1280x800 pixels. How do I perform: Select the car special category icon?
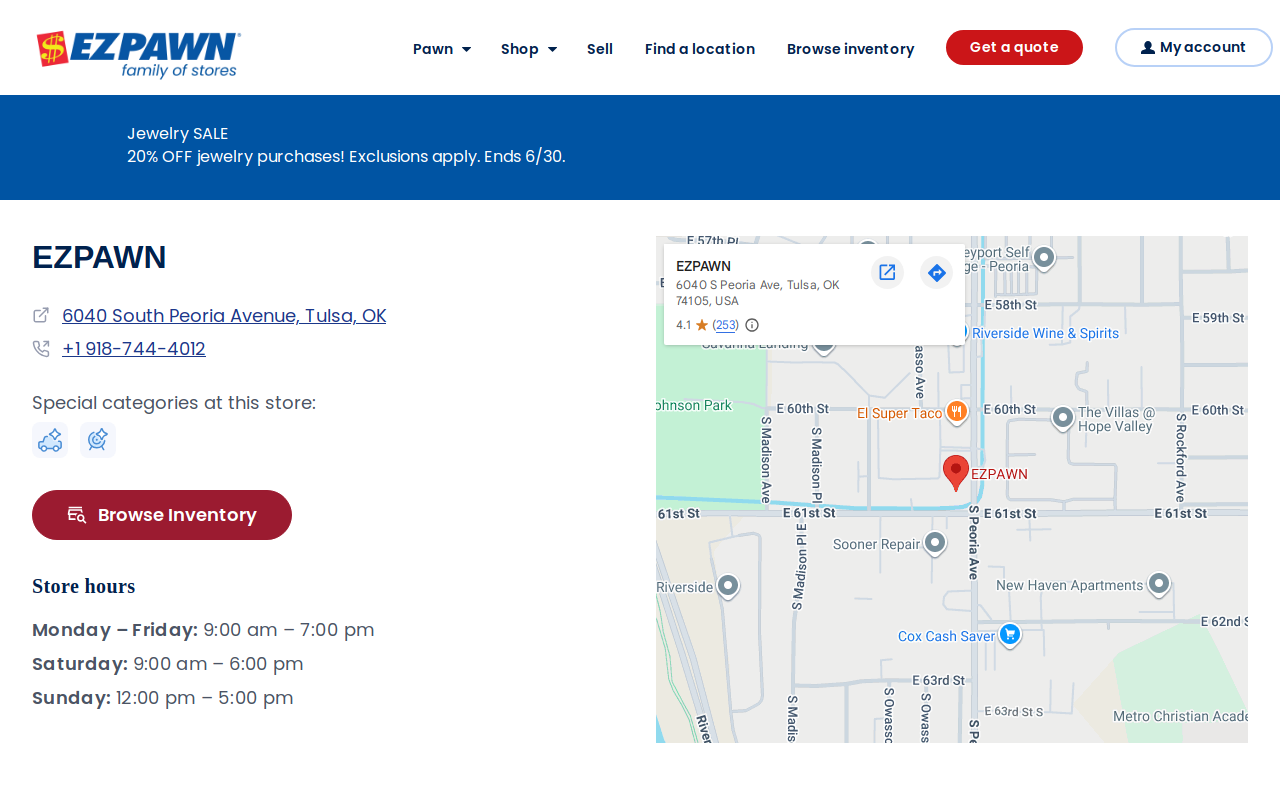point(50,440)
